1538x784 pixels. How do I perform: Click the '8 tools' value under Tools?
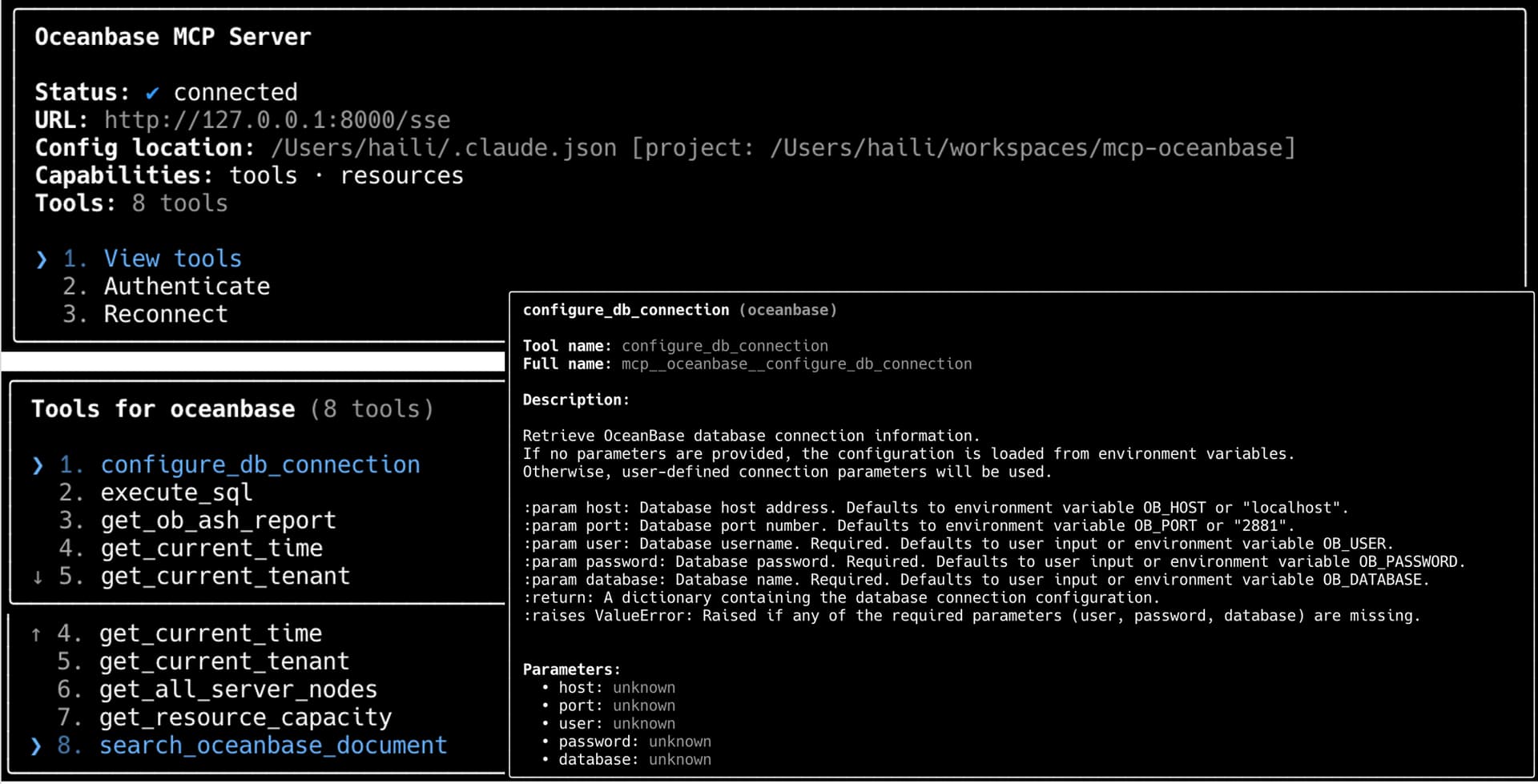click(179, 203)
